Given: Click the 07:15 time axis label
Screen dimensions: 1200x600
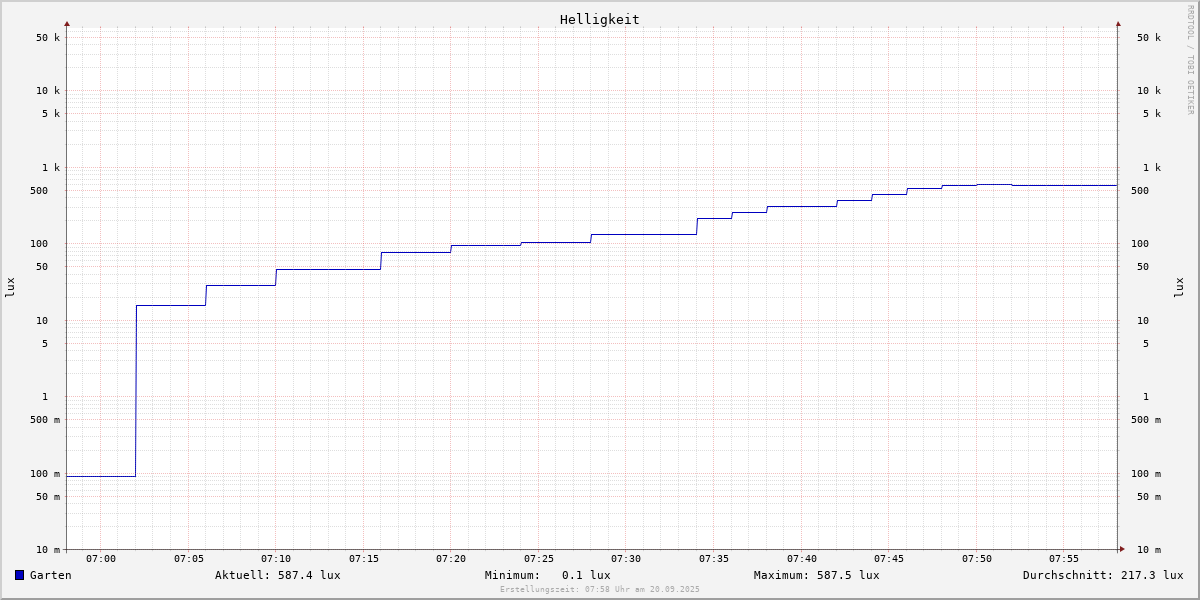Looking at the screenshot, I should [x=364, y=559].
